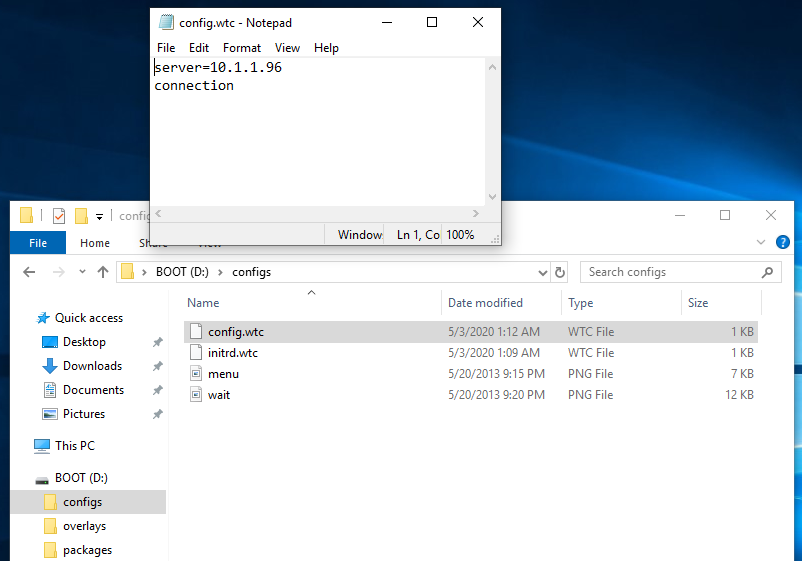Open the address bar history dropdown
802x561 pixels.
(x=543, y=272)
